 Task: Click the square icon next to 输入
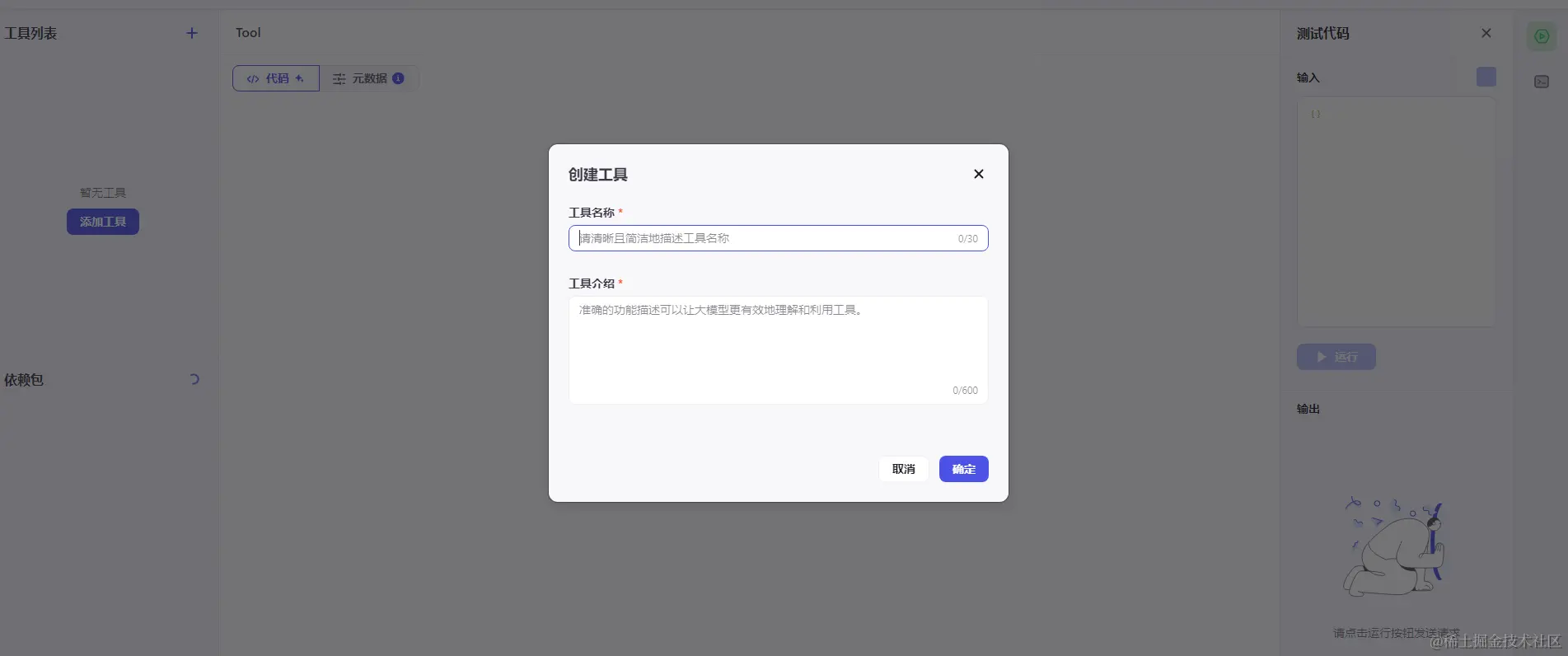(x=1486, y=77)
